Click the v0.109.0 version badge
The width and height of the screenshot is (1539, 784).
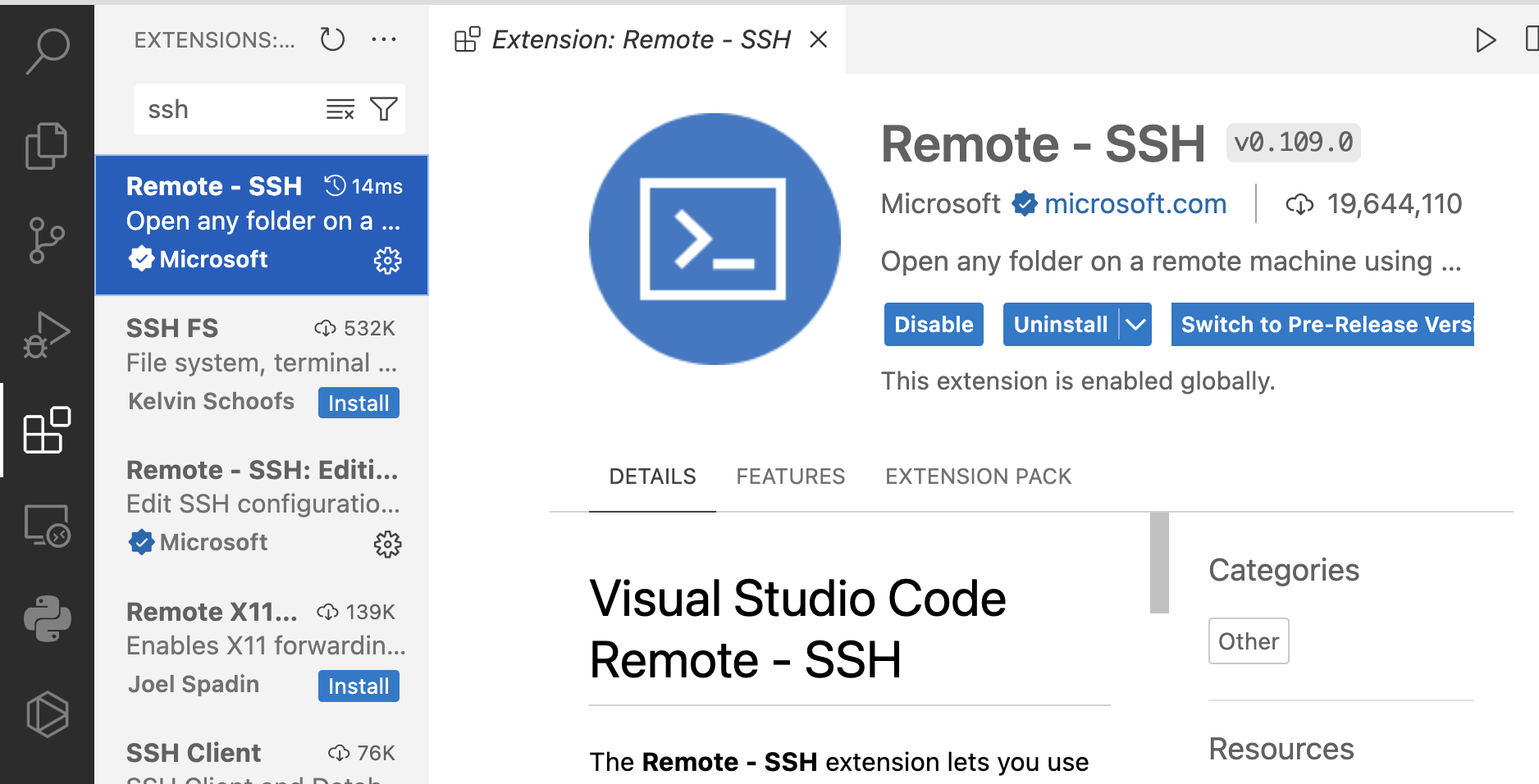1294,143
